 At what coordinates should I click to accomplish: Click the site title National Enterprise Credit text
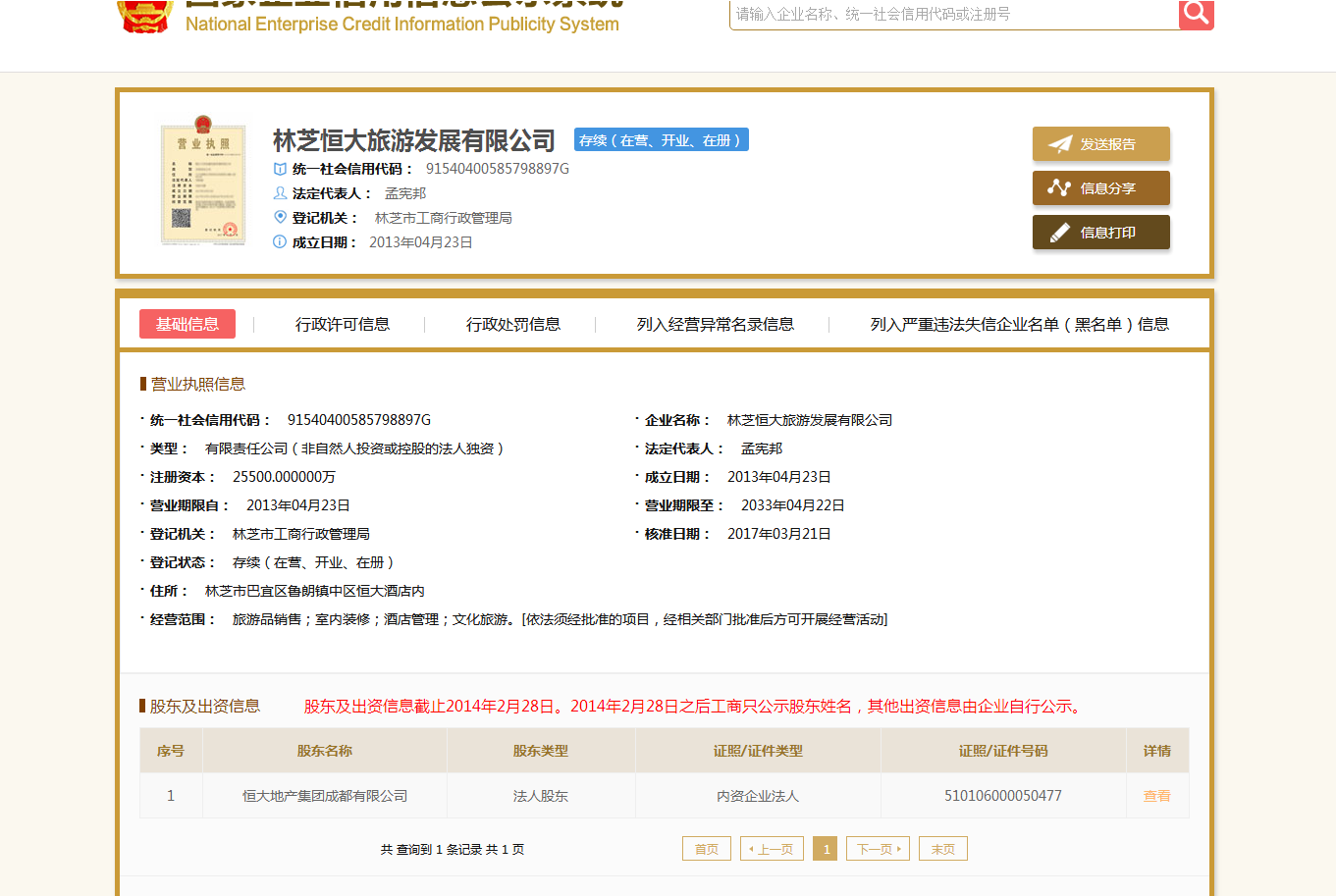(402, 24)
